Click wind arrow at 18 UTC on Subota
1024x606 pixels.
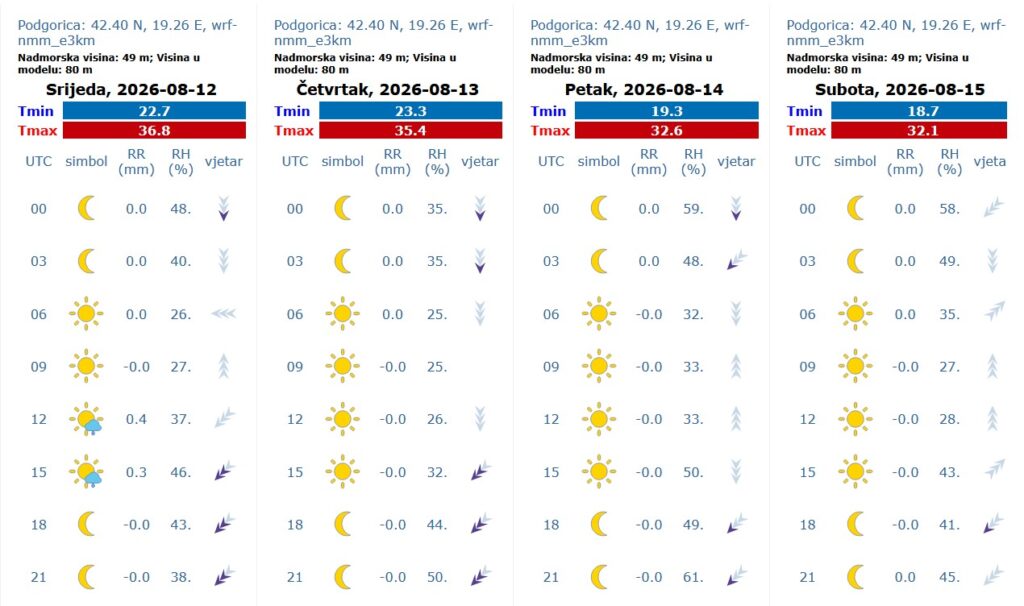pyautogui.click(x=993, y=524)
